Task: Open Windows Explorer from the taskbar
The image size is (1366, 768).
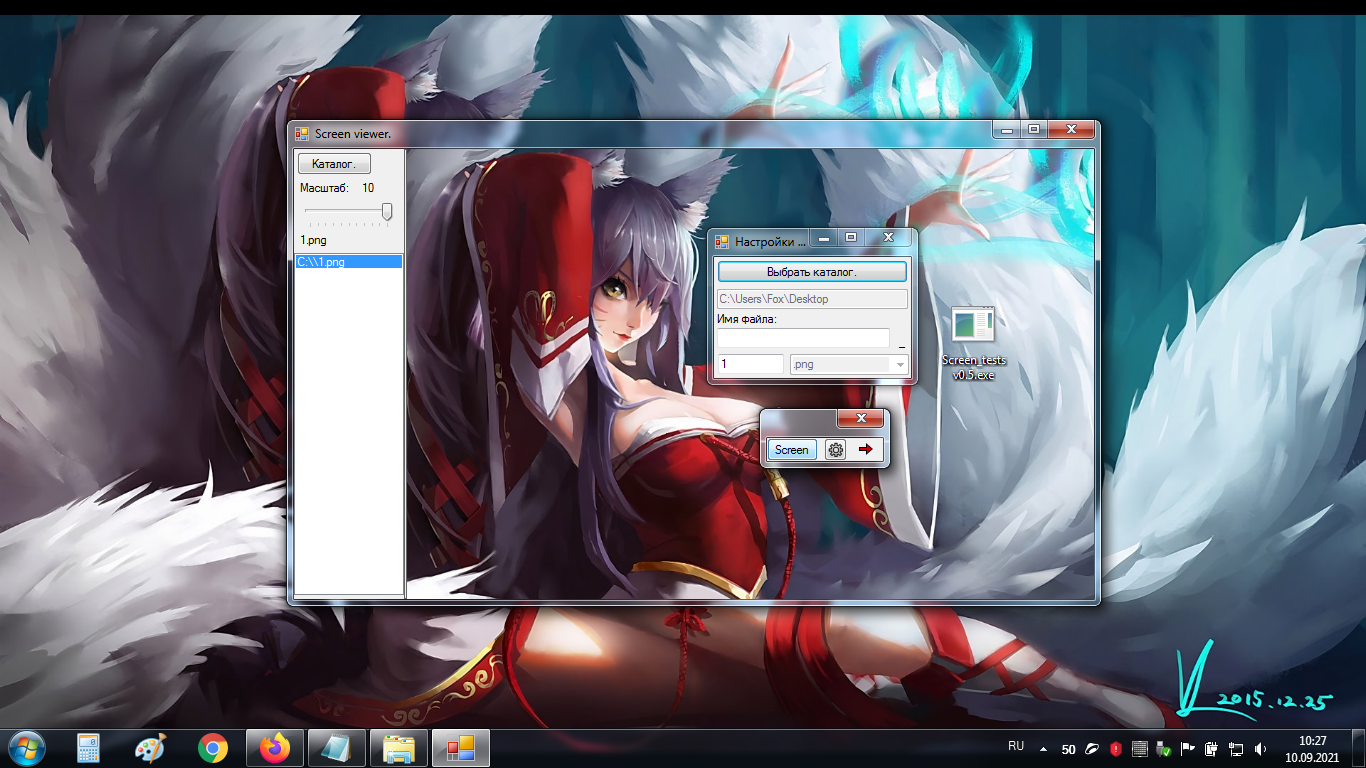Action: [x=399, y=748]
